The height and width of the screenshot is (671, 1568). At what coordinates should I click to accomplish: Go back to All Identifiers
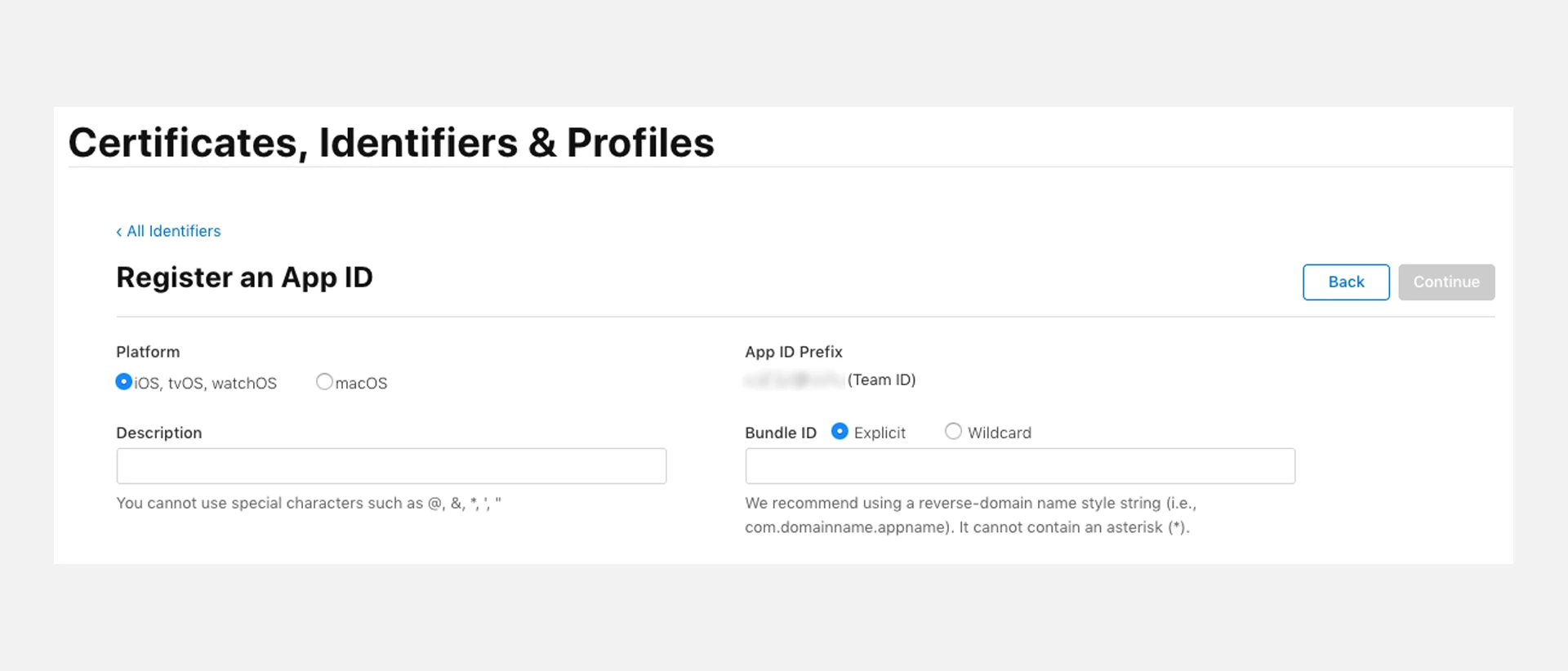[x=173, y=231]
